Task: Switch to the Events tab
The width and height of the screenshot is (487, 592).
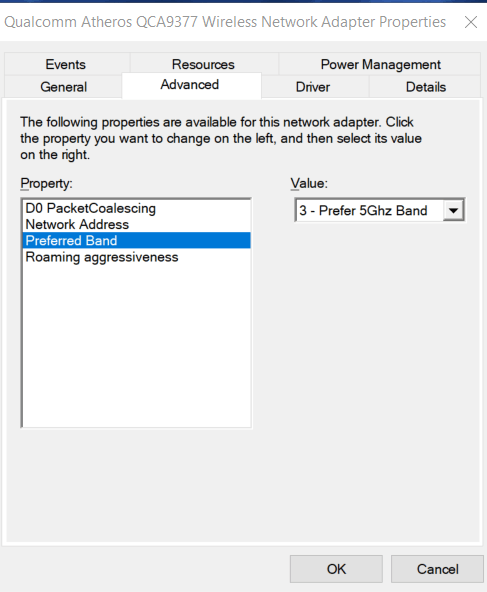Action: (66, 64)
